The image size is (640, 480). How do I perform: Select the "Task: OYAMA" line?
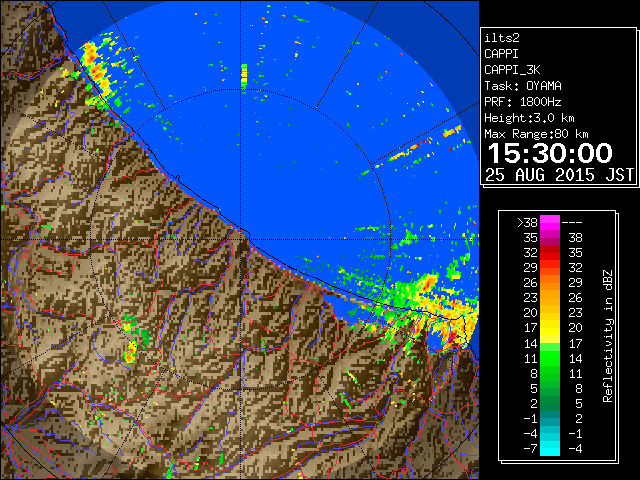523,86
